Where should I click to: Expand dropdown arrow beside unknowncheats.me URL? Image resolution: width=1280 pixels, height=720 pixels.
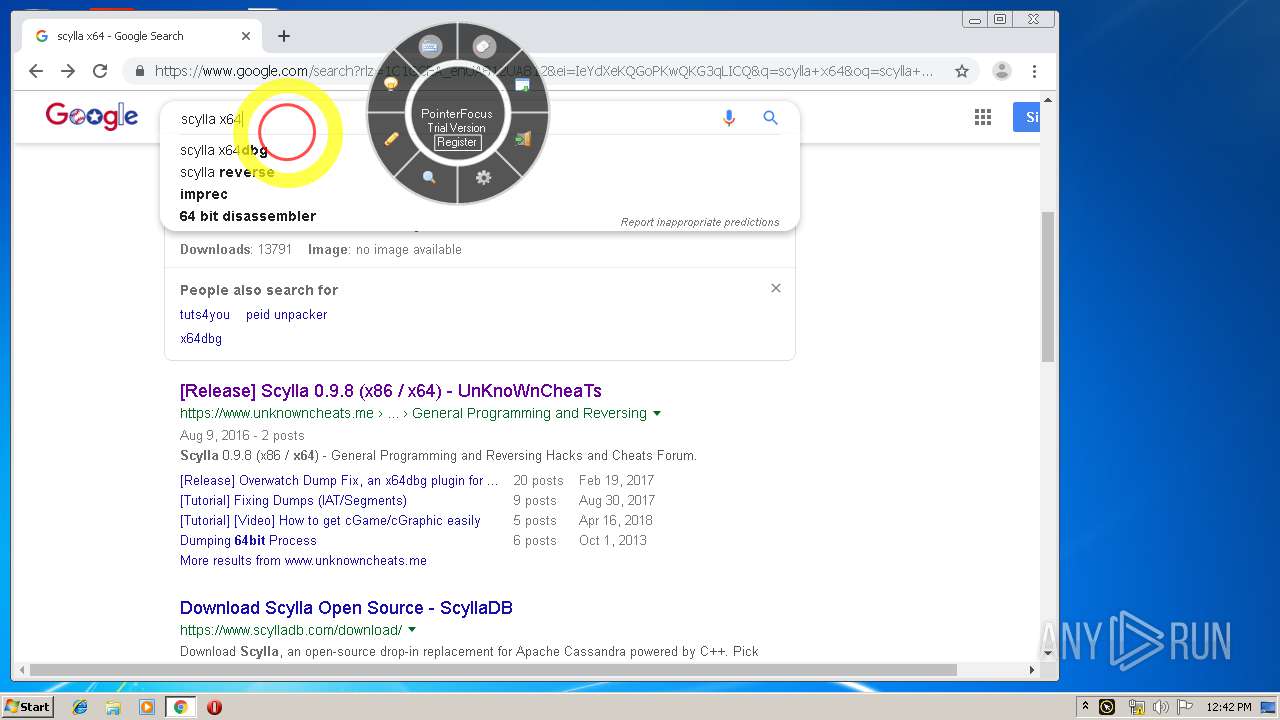657,413
